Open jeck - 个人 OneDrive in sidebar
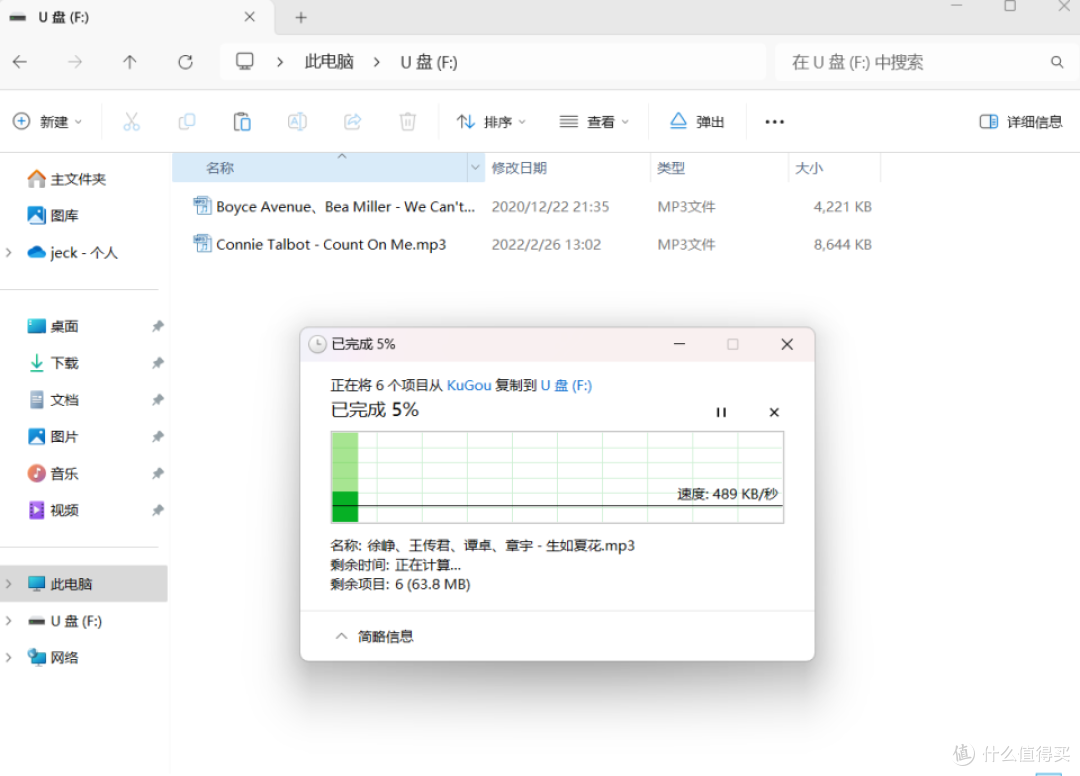Screen dimensions: 1080x776 pos(72,253)
